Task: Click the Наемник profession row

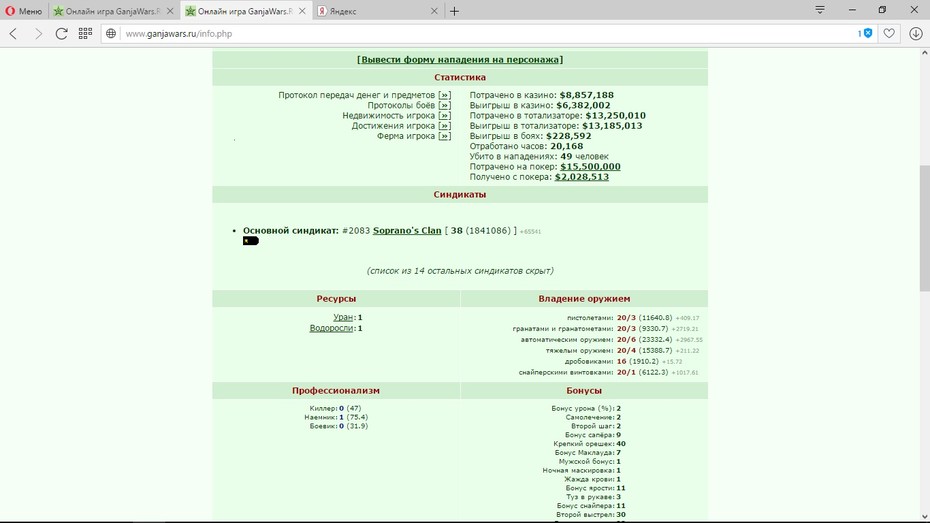Action: tap(336, 417)
